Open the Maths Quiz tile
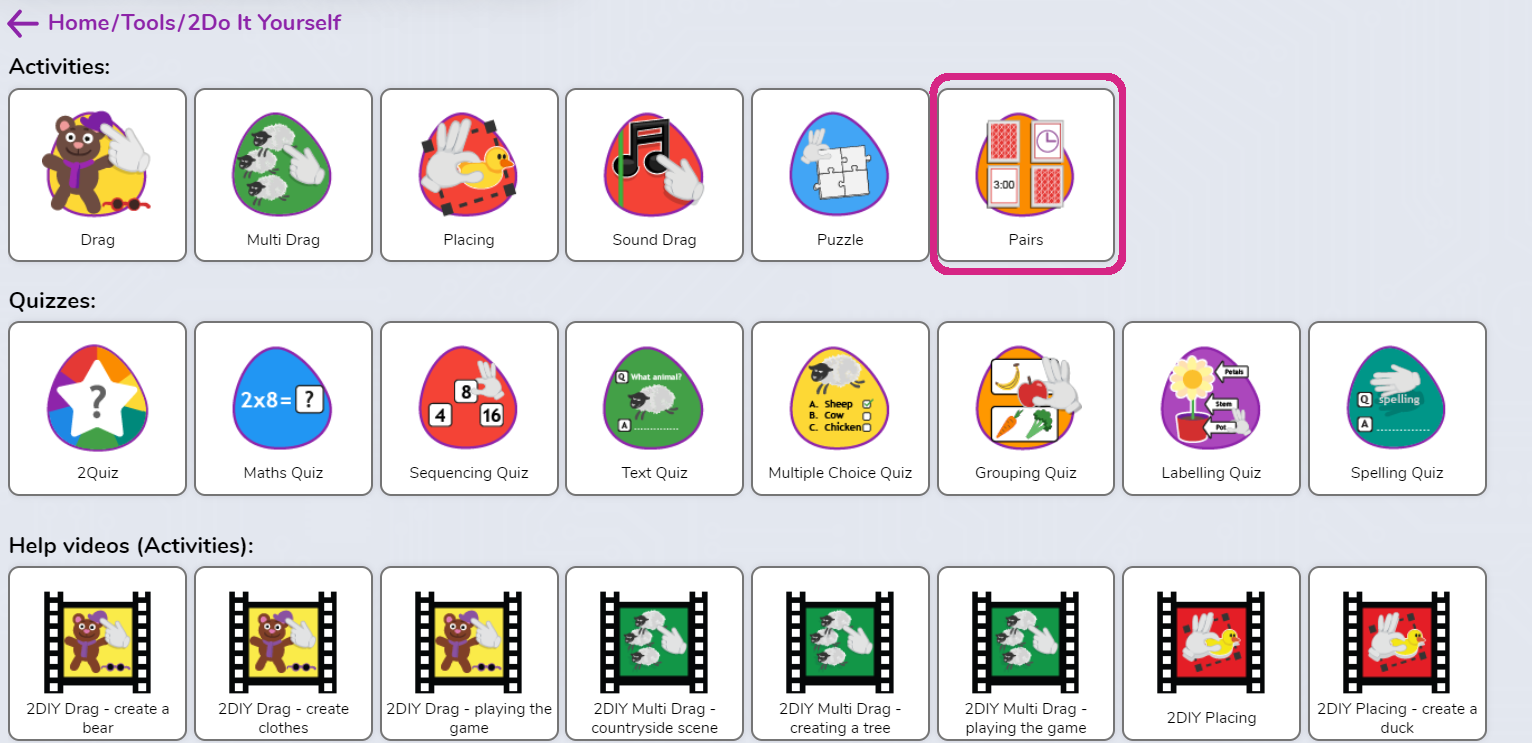 [283, 408]
